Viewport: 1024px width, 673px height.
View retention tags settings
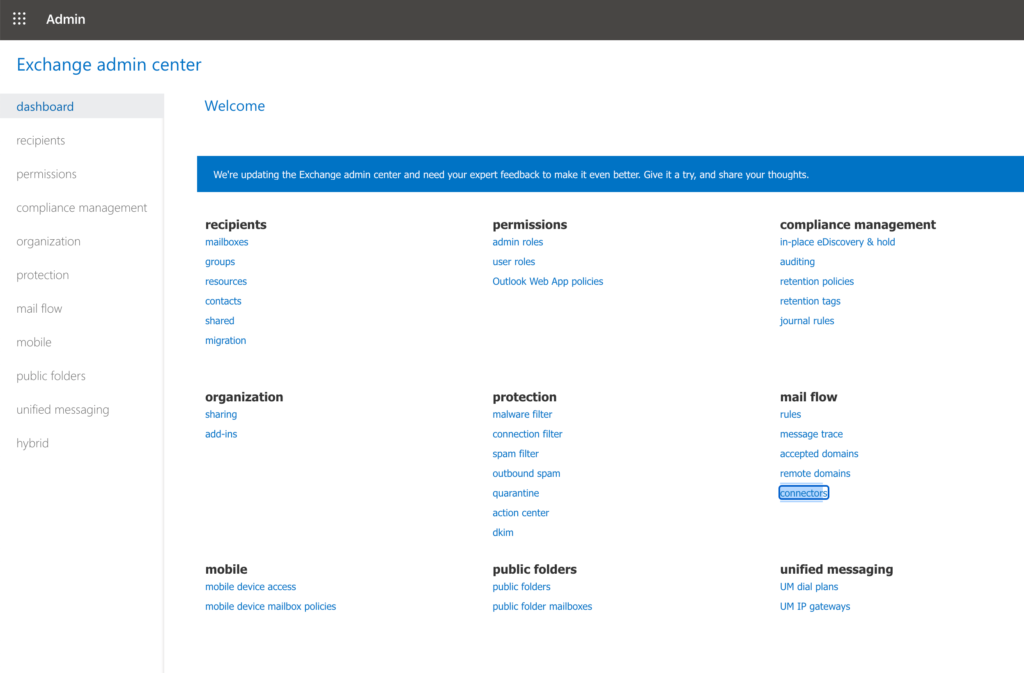[810, 301]
